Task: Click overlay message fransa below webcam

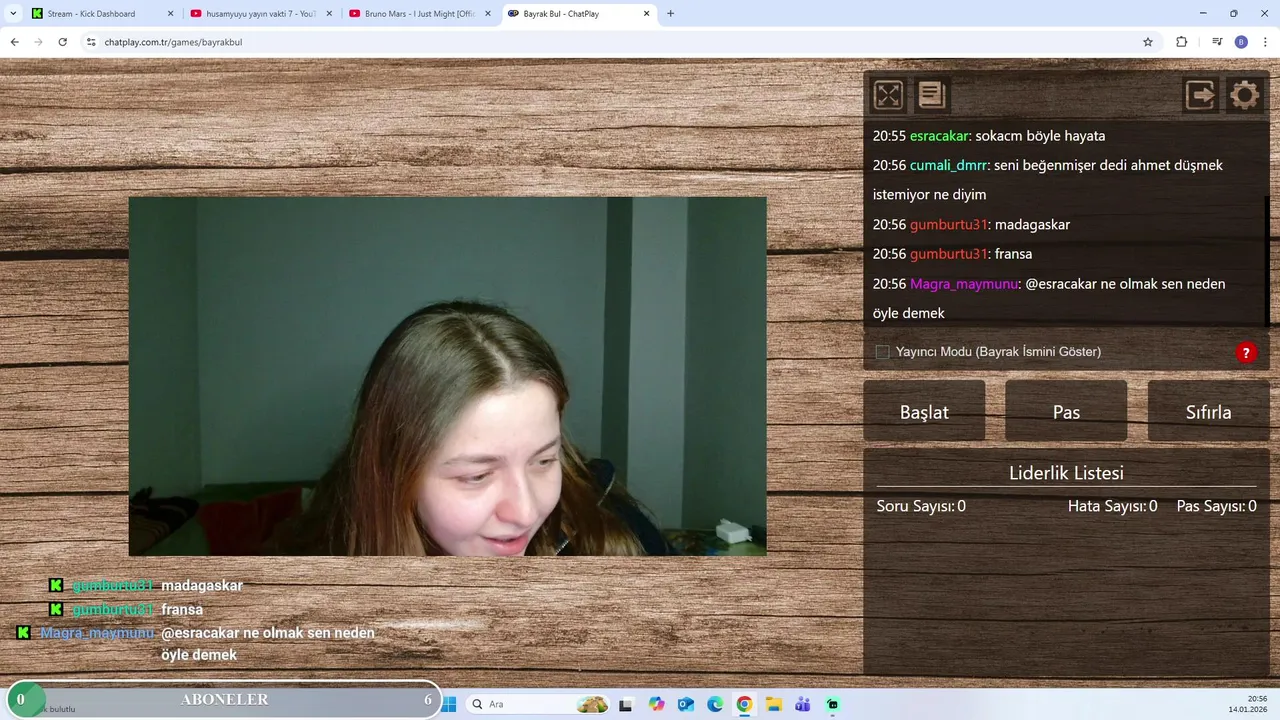Action: pyautogui.click(x=182, y=610)
